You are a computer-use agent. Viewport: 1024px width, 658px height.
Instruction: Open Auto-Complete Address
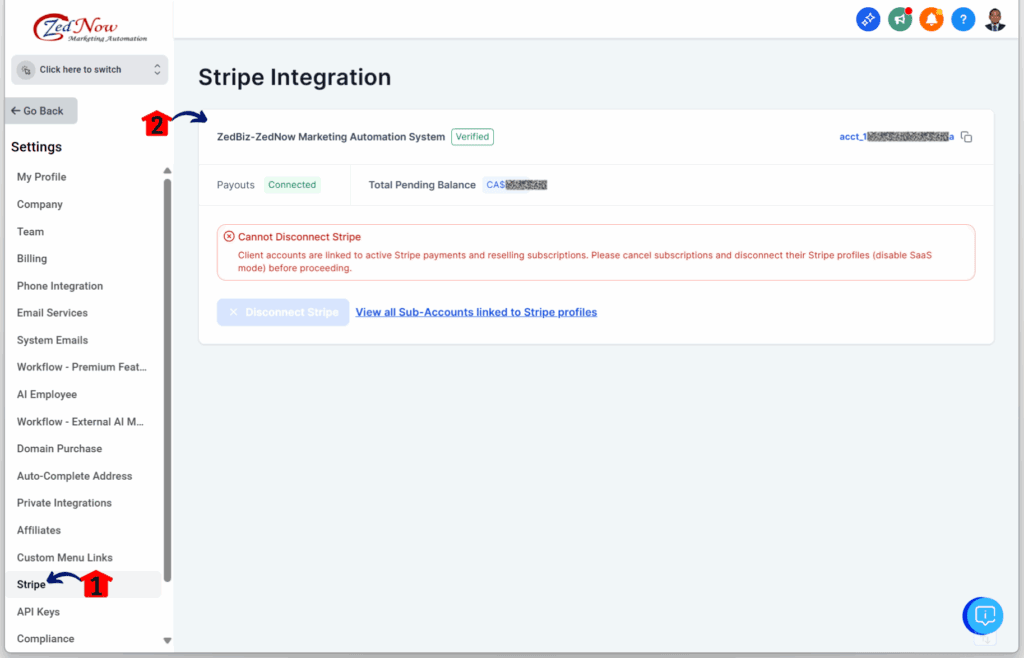click(x=74, y=476)
